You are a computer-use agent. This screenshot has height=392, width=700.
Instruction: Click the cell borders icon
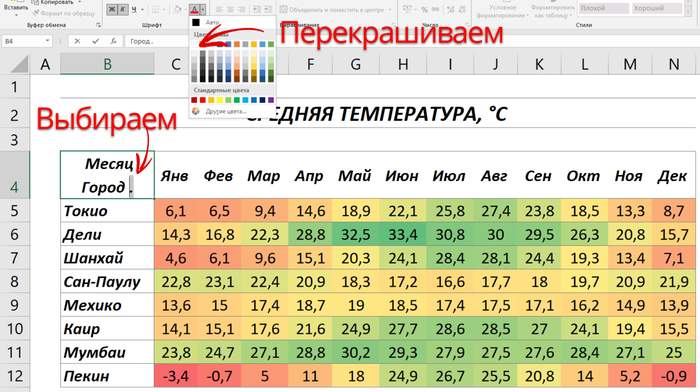point(156,9)
